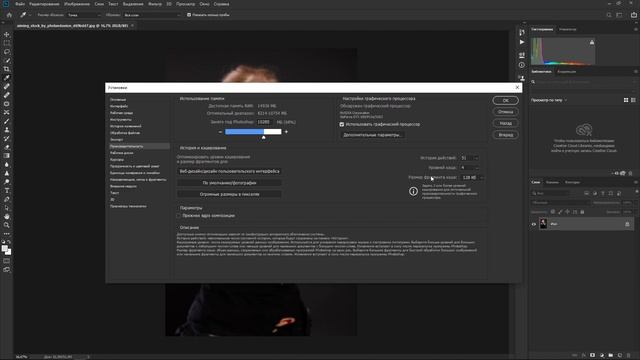Toggle 'Использовать графический процессор' checkbox

point(342,124)
